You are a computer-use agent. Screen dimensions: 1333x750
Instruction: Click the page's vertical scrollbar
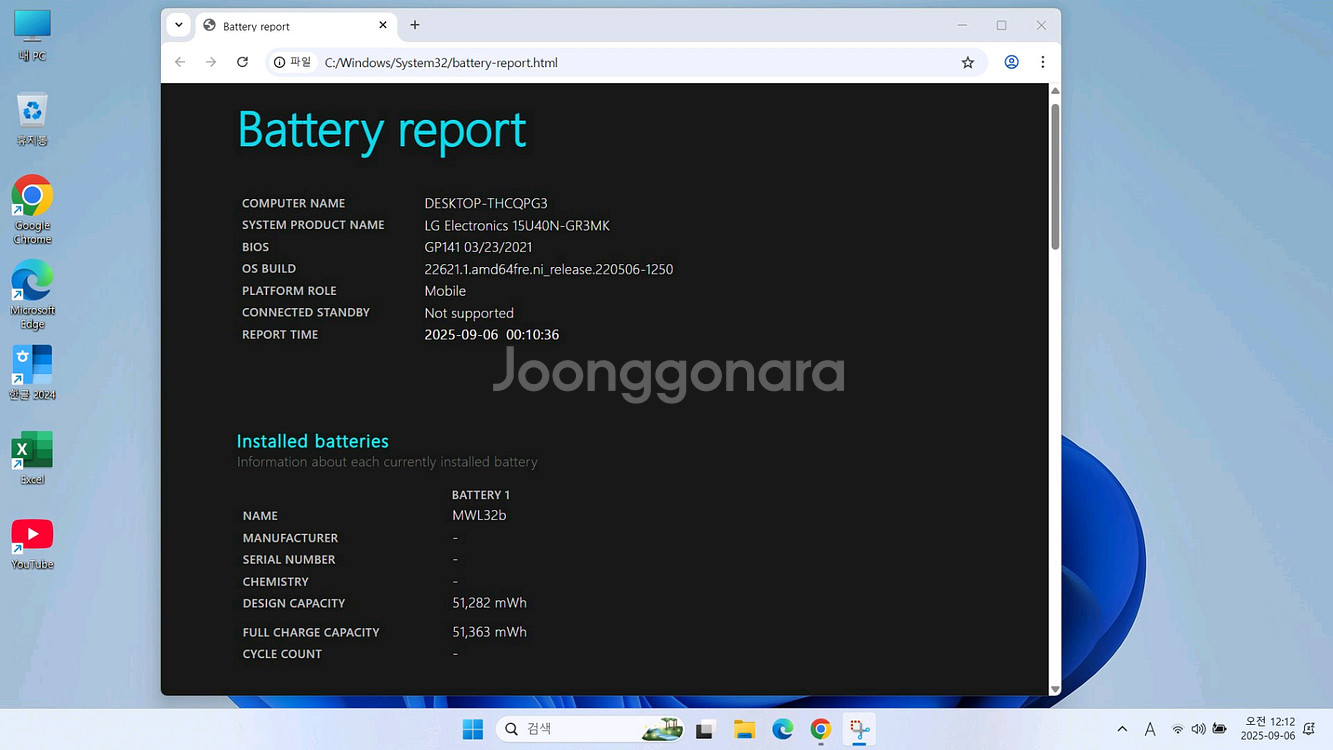(1054, 177)
